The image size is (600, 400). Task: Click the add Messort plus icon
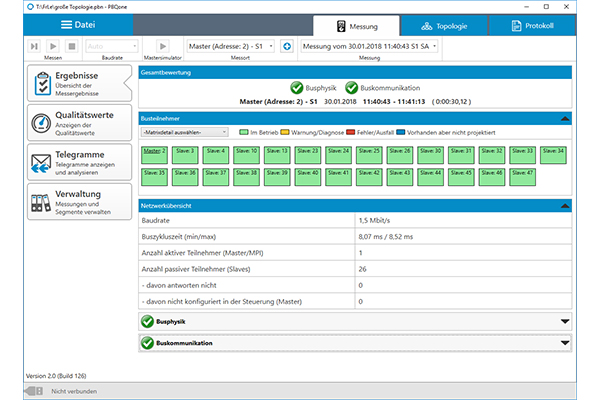tap(287, 46)
